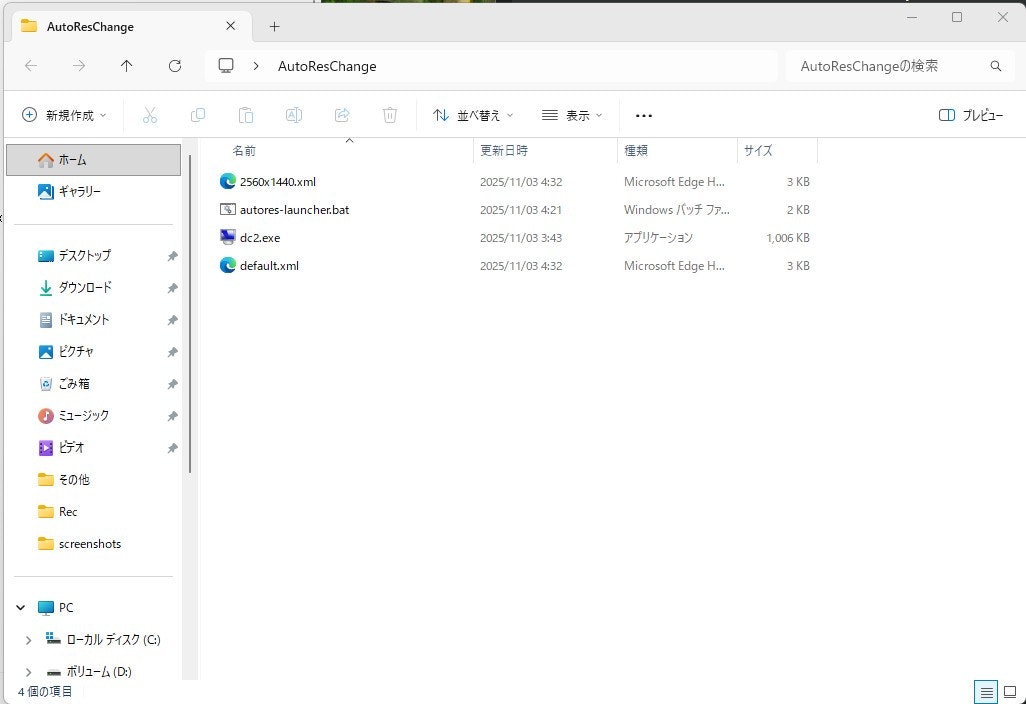The width and height of the screenshot is (1026, 704).
Task: Select the file autores-launcher.bat
Action: 294,210
